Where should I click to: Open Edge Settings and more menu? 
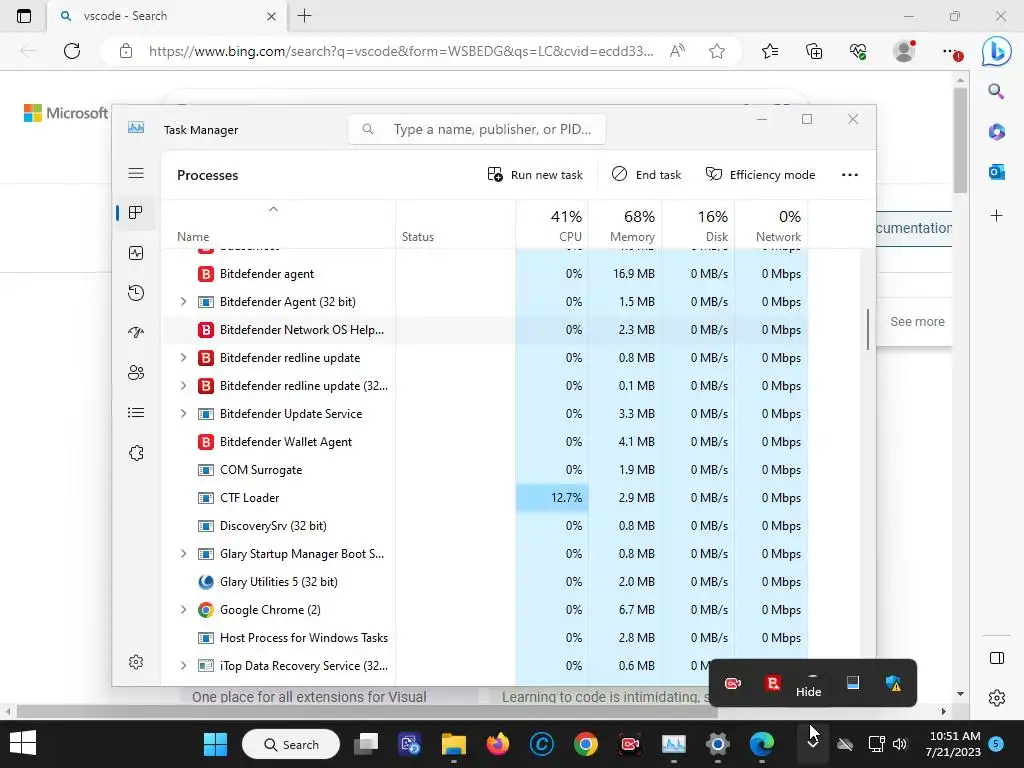point(951,52)
